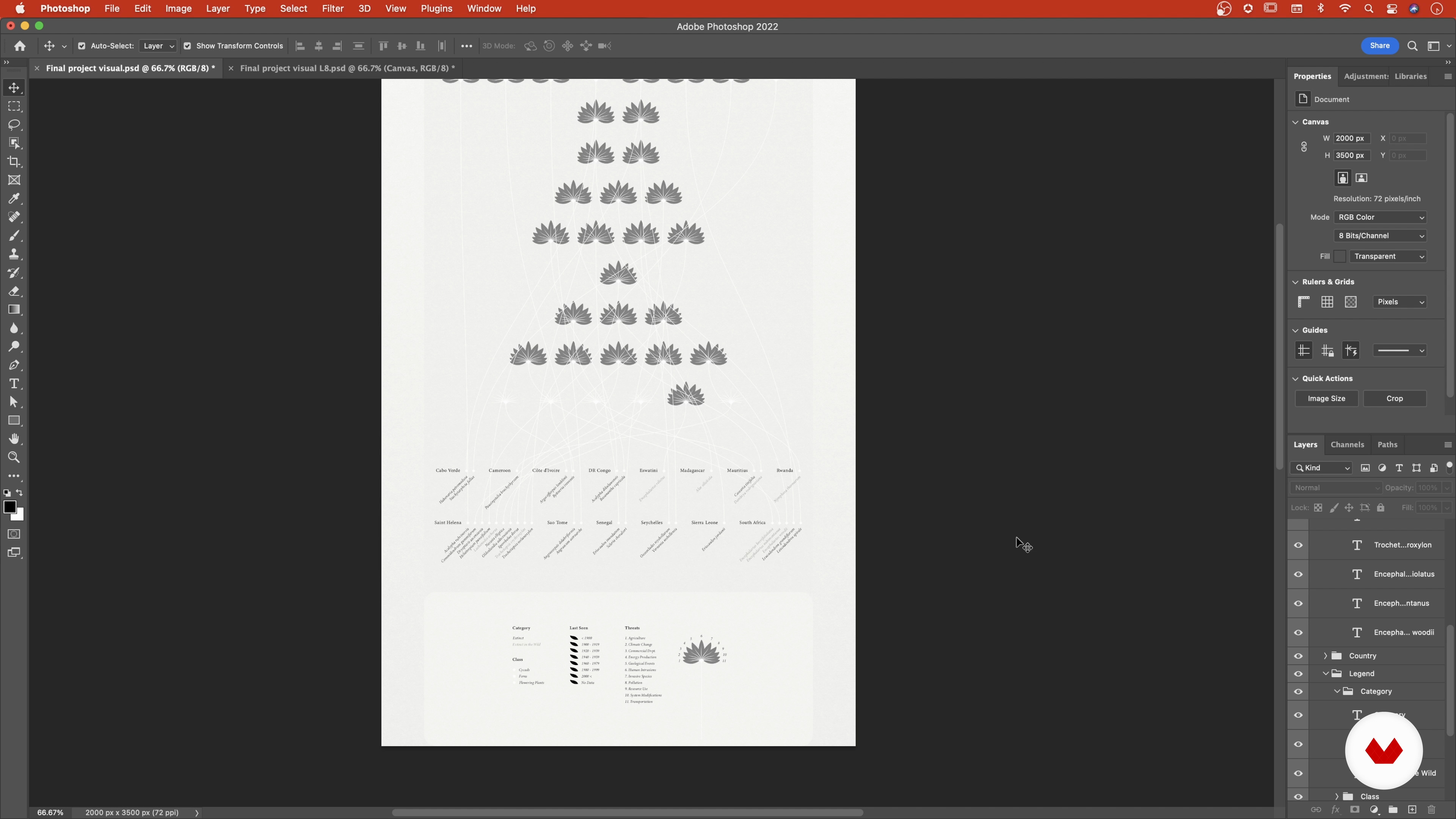Select the History Brush tool

pos(14,273)
